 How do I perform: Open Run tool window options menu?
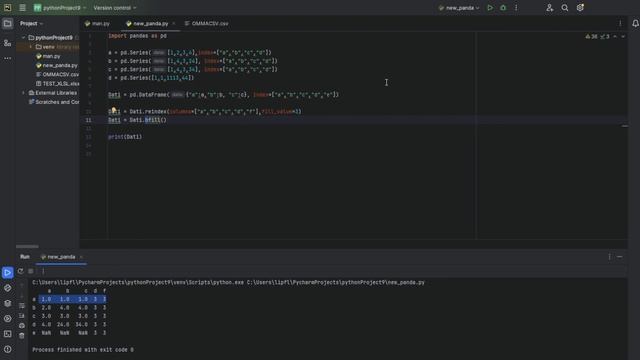[x=610, y=257]
